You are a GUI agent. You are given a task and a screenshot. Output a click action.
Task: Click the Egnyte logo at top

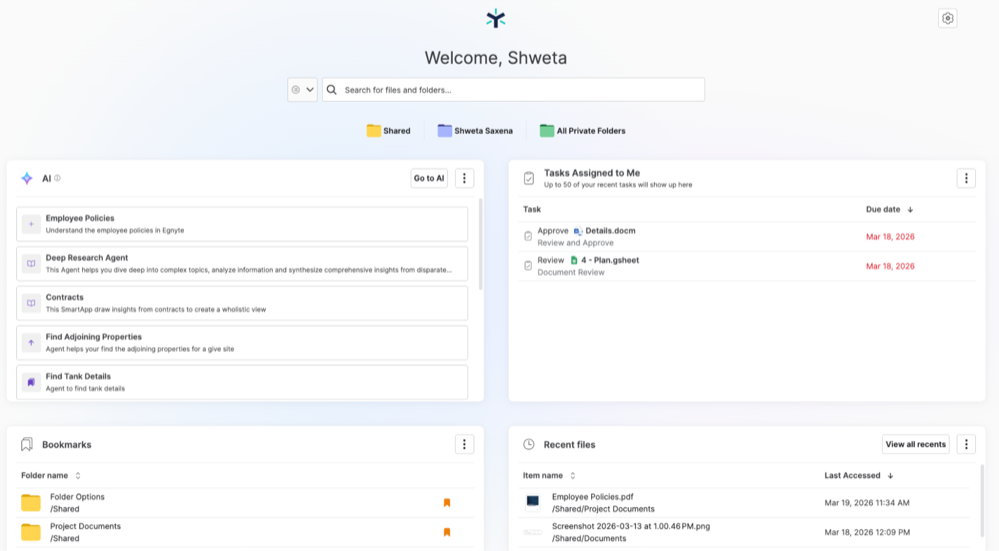(x=495, y=18)
